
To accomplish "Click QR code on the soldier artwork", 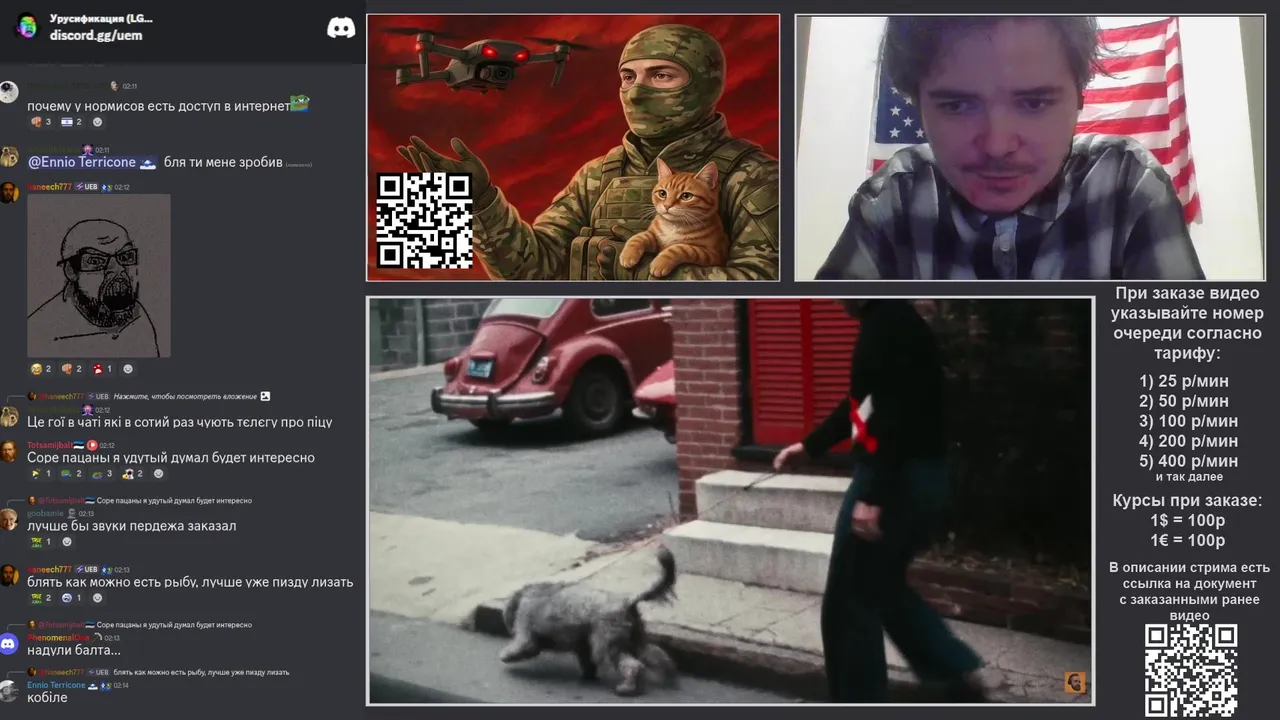I will click(424, 220).
